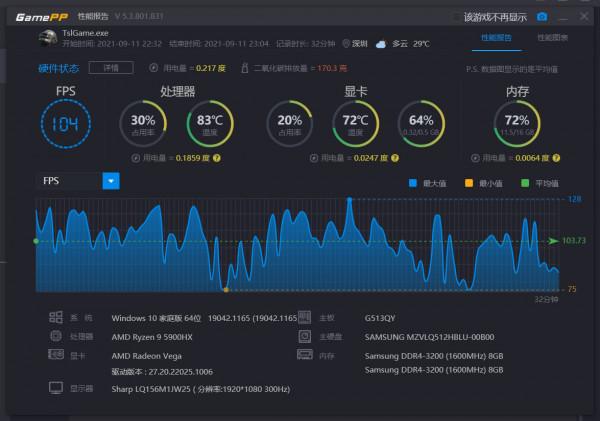Switch to the 性能报告 tab

tap(496, 38)
